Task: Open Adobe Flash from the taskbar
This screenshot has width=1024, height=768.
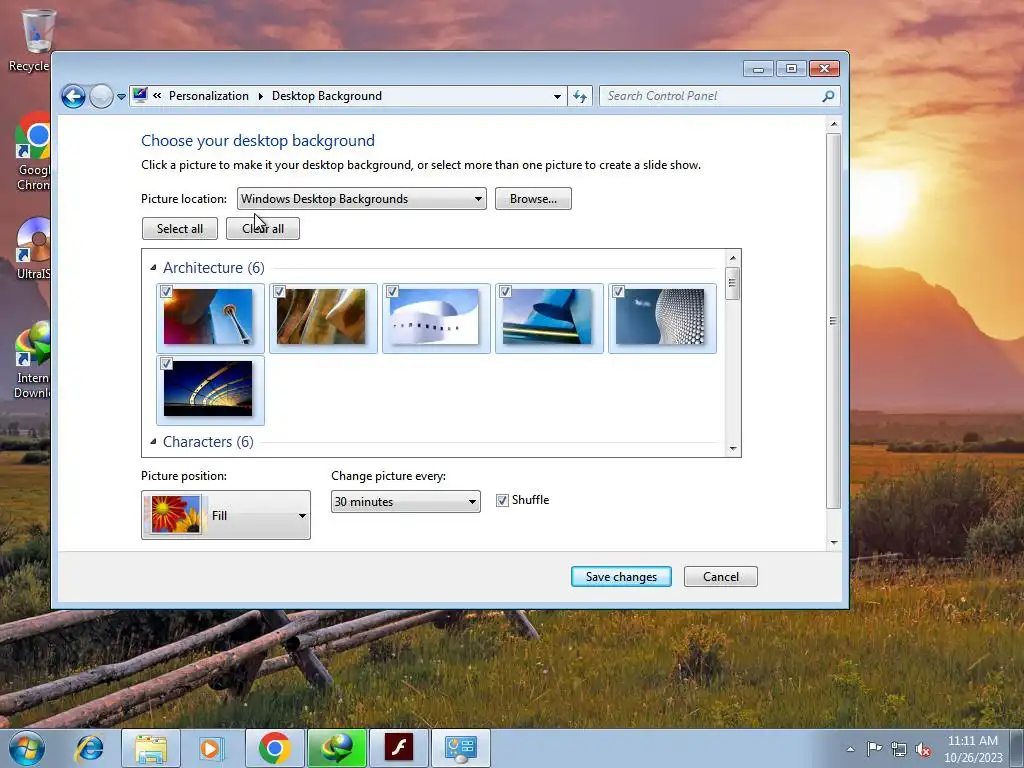Action: pos(398,748)
